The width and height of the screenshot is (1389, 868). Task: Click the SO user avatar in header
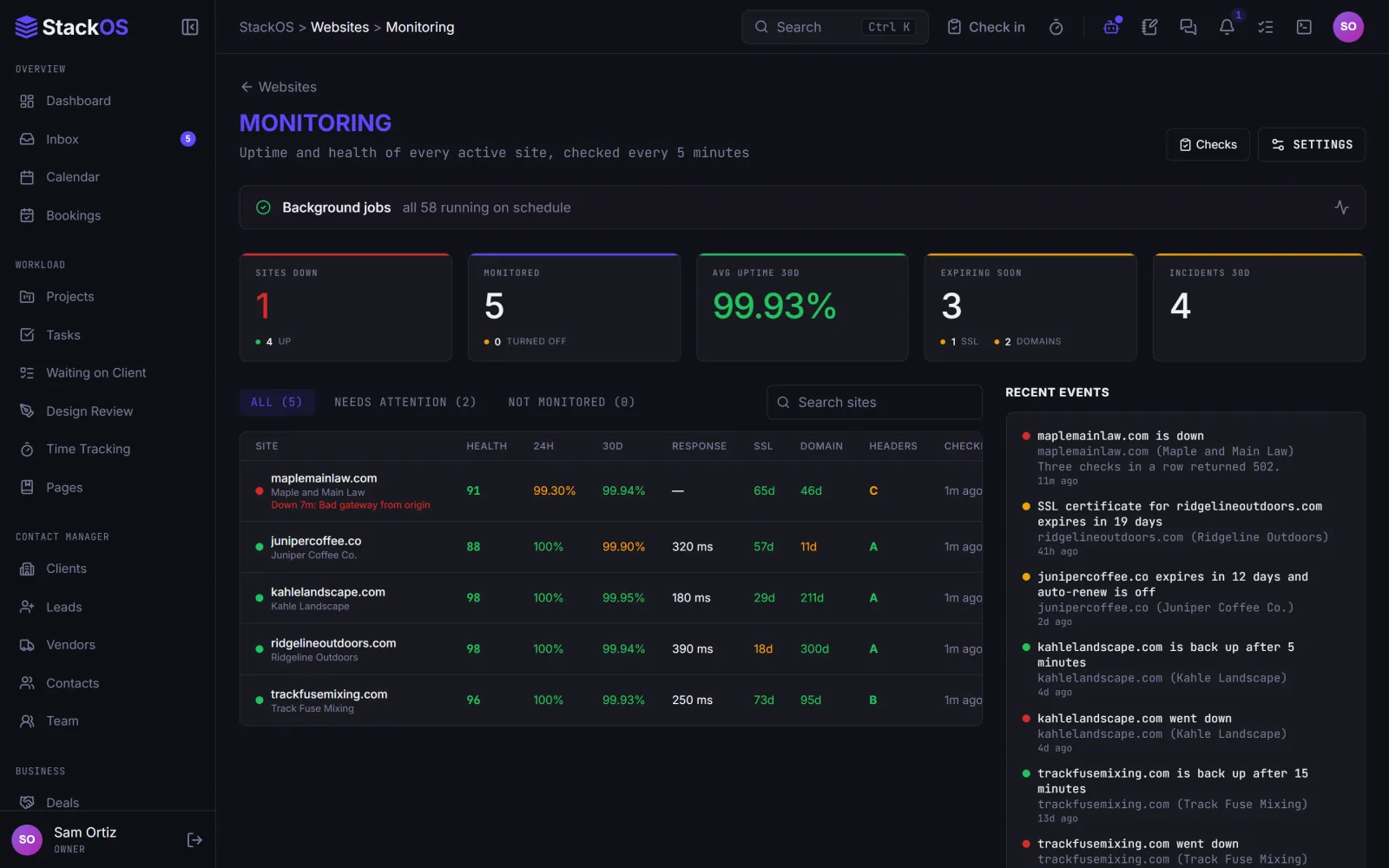coord(1347,27)
